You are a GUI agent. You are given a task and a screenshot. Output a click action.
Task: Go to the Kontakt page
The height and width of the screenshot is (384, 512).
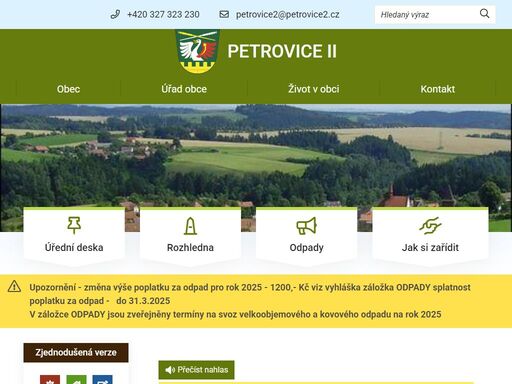438,89
